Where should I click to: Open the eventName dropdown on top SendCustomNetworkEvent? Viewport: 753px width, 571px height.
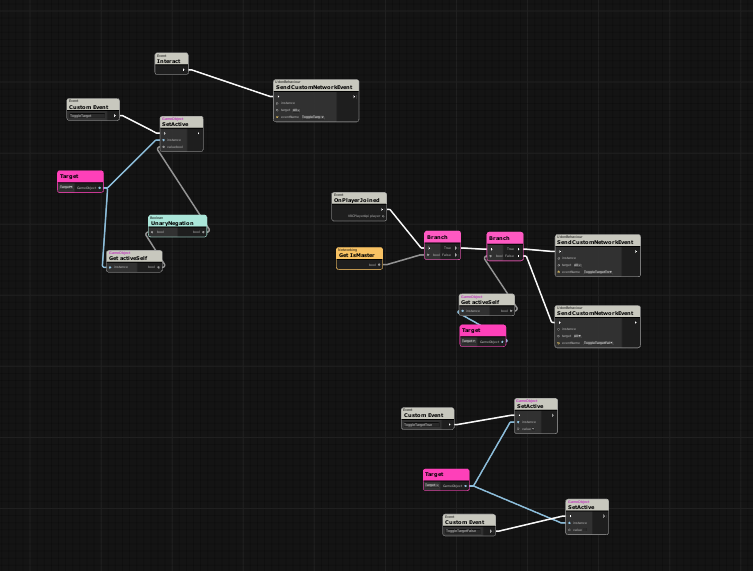point(313,117)
